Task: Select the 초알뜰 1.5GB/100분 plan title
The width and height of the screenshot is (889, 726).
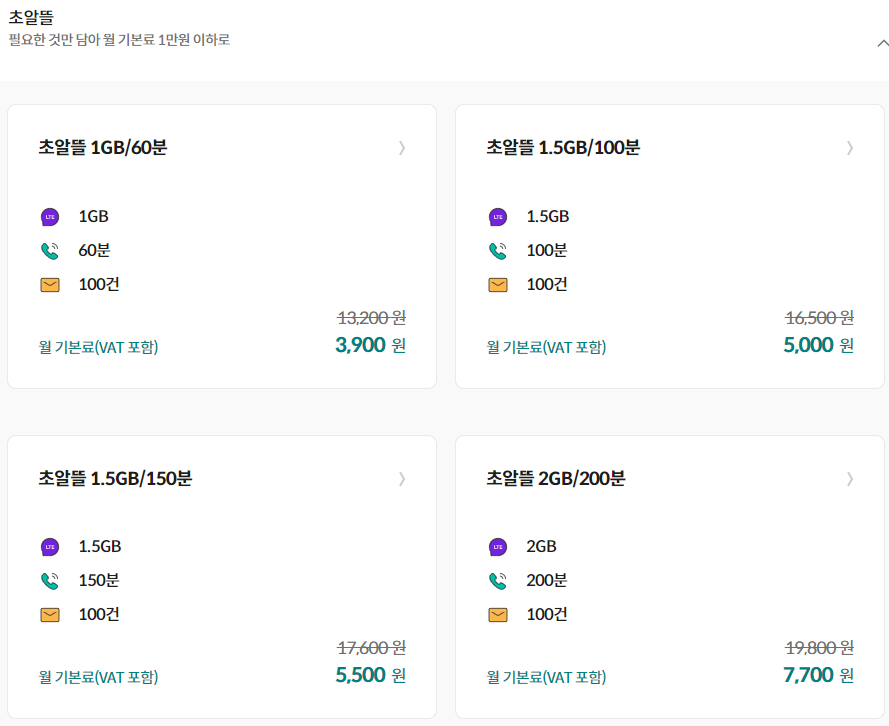Action: (x=563, y=147)
